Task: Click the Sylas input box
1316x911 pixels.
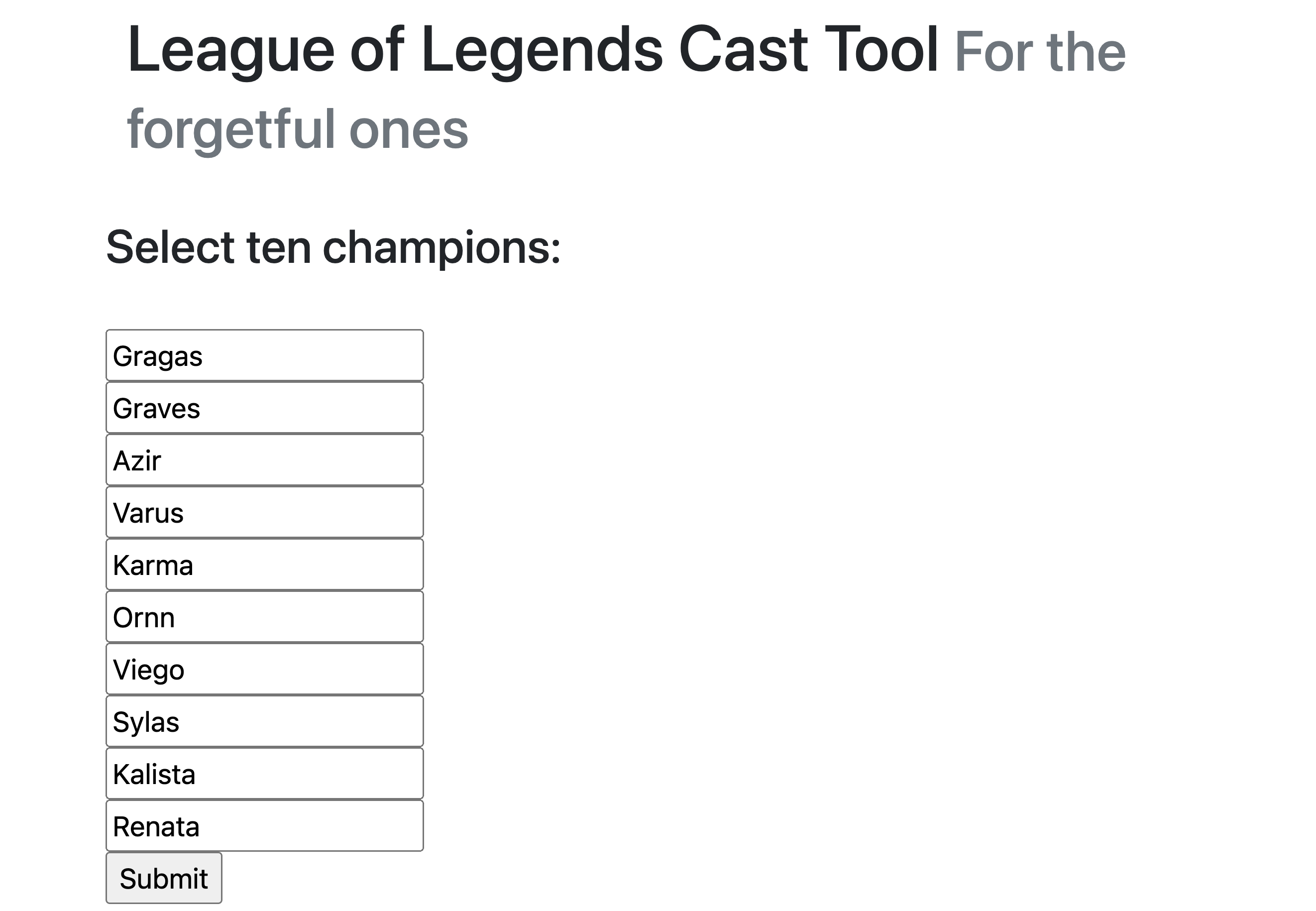Action: tap(264, 721)
